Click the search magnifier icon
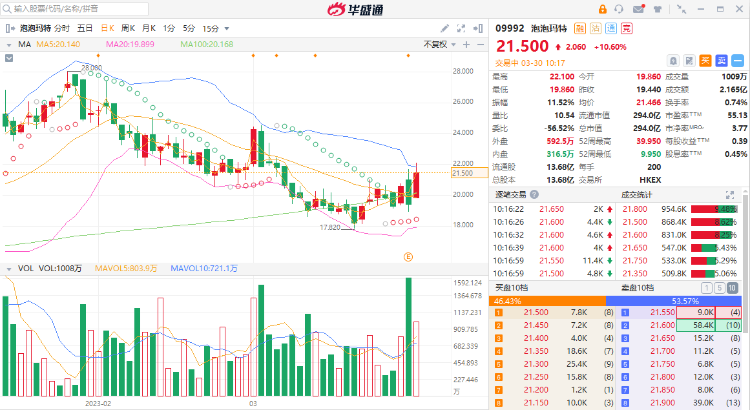This screenshot has width=750, height=410. 7,9
